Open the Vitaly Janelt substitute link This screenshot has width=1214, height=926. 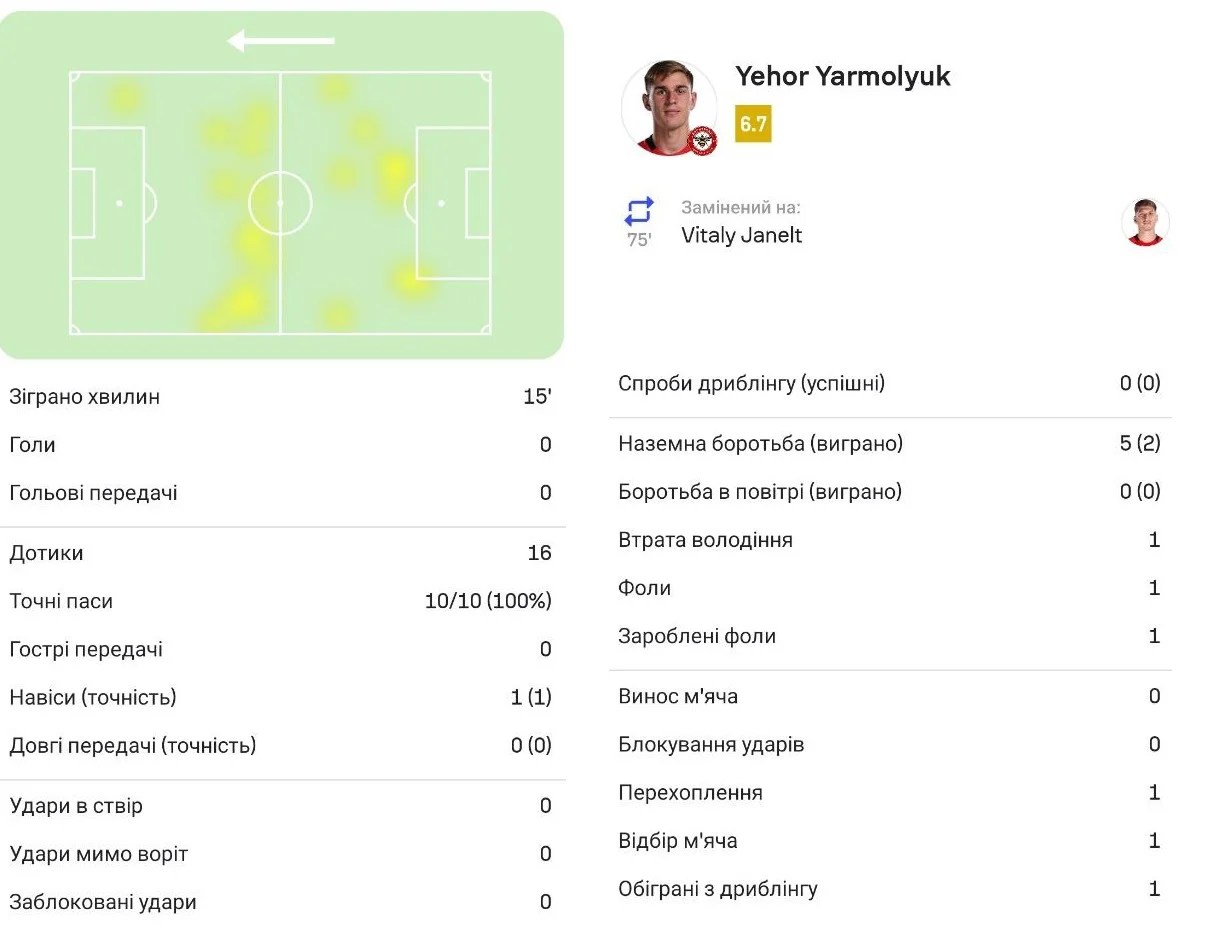(741, 235)
